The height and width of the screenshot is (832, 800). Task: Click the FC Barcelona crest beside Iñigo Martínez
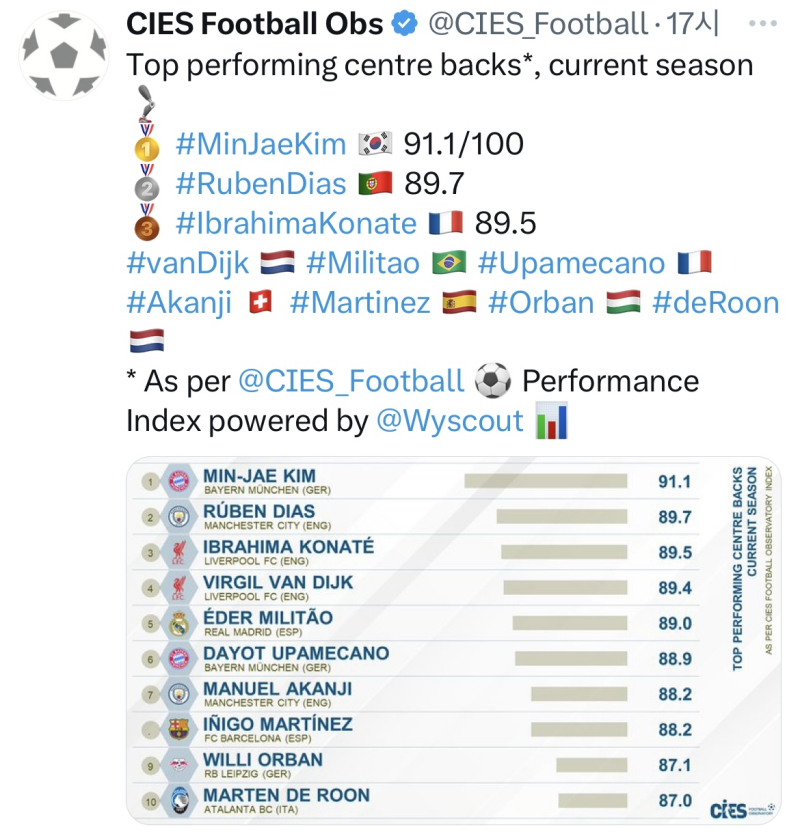[x=179, y=730]
